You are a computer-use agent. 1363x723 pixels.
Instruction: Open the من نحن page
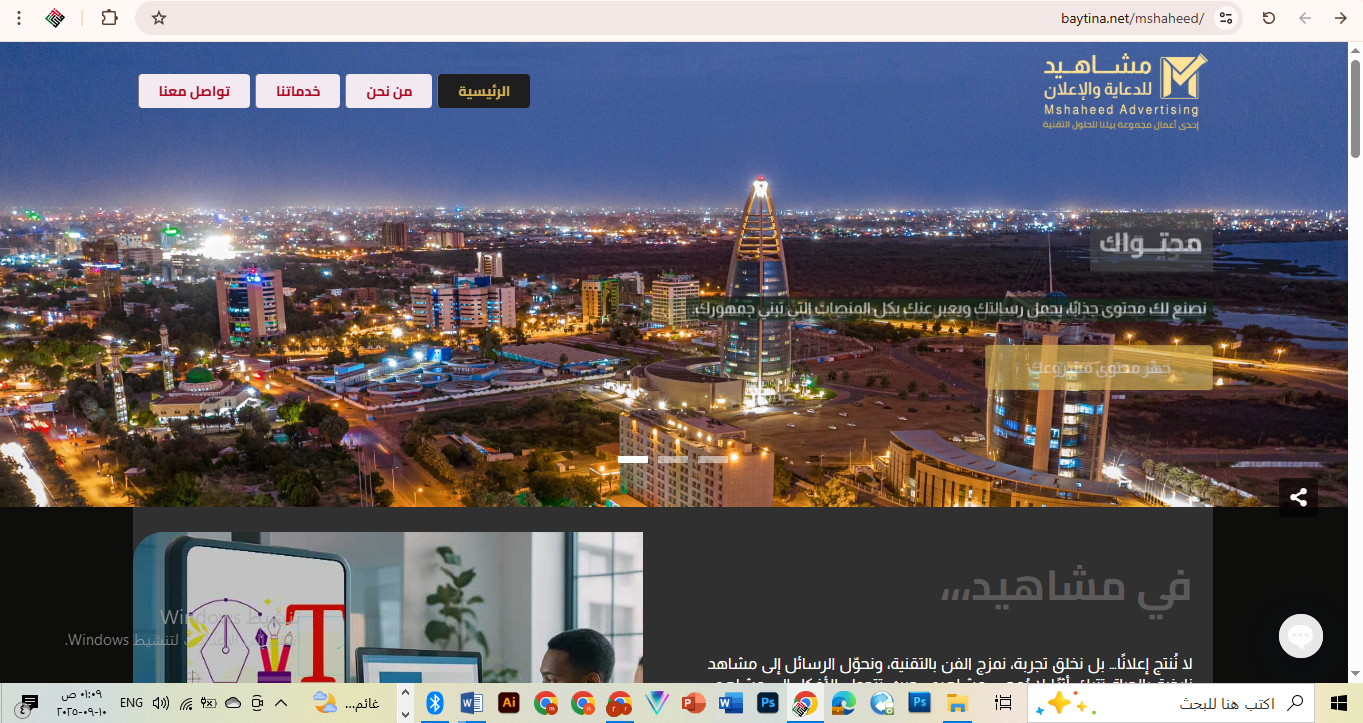click(389, 91)
